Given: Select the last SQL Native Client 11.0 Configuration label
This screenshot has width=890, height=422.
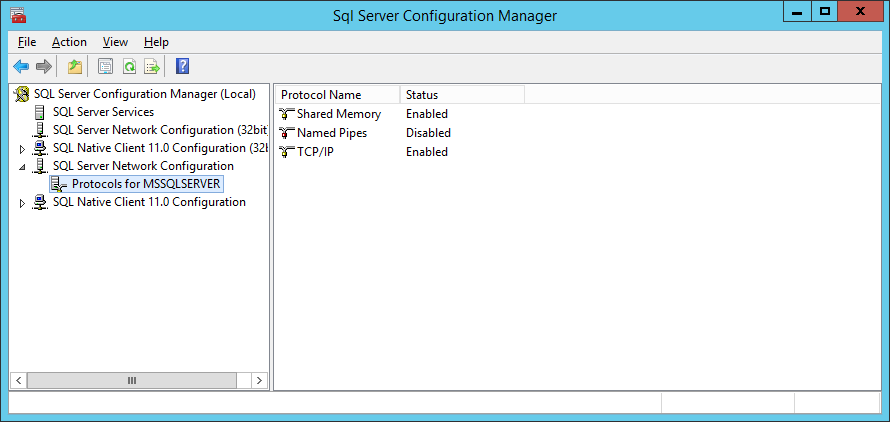Looking at the screenshot, I should click(x=149, y=202).
